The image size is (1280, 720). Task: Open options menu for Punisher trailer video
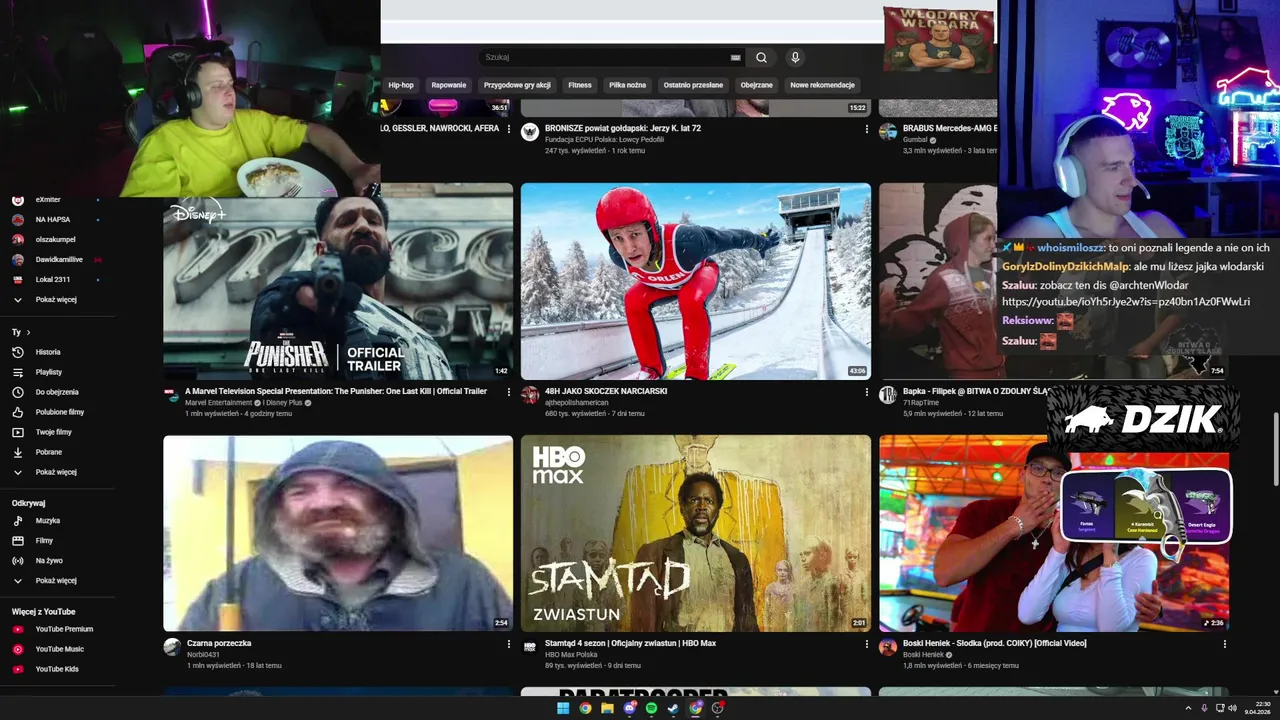509,392
